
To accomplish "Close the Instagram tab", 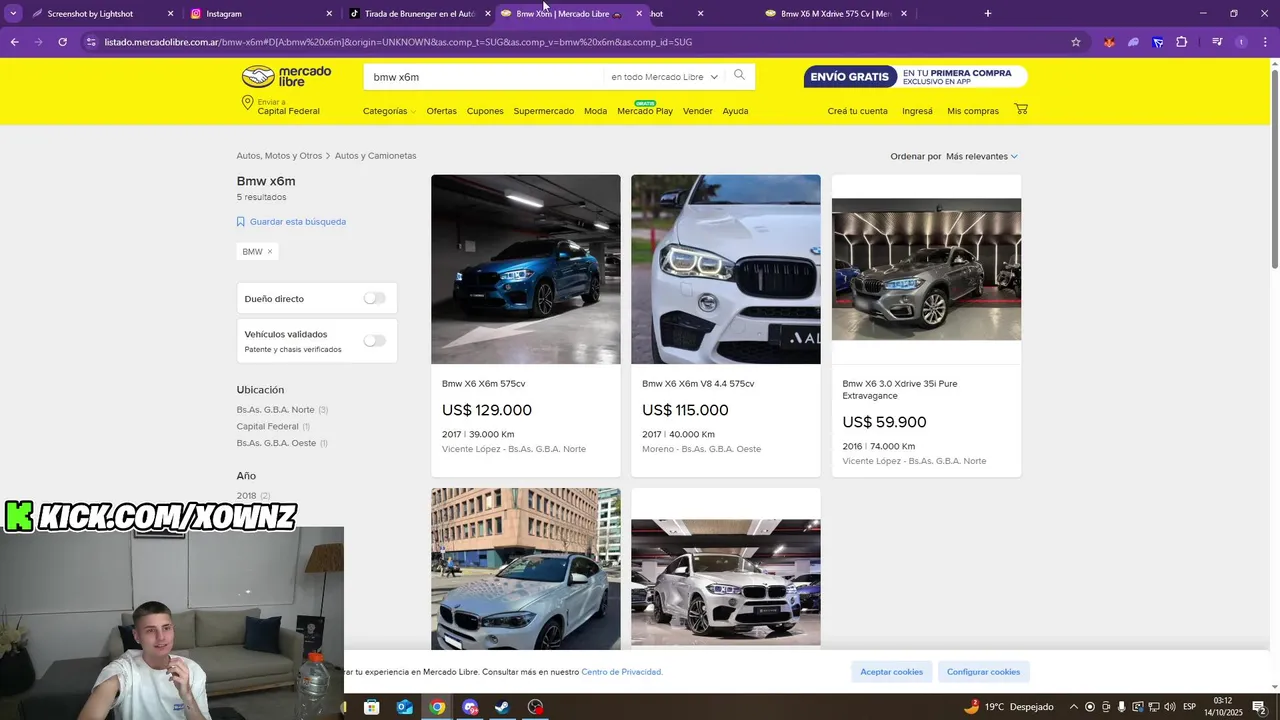I will pos(329,14).
